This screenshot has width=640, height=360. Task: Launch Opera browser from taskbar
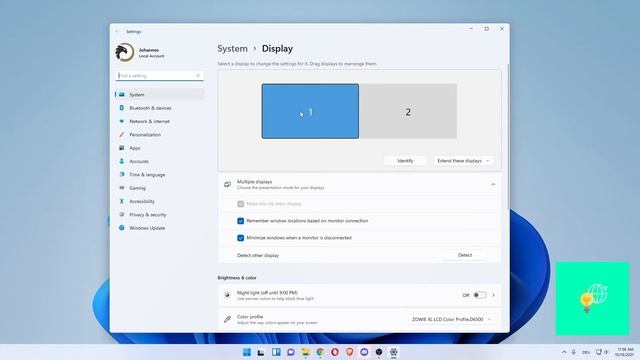[335, 352]
